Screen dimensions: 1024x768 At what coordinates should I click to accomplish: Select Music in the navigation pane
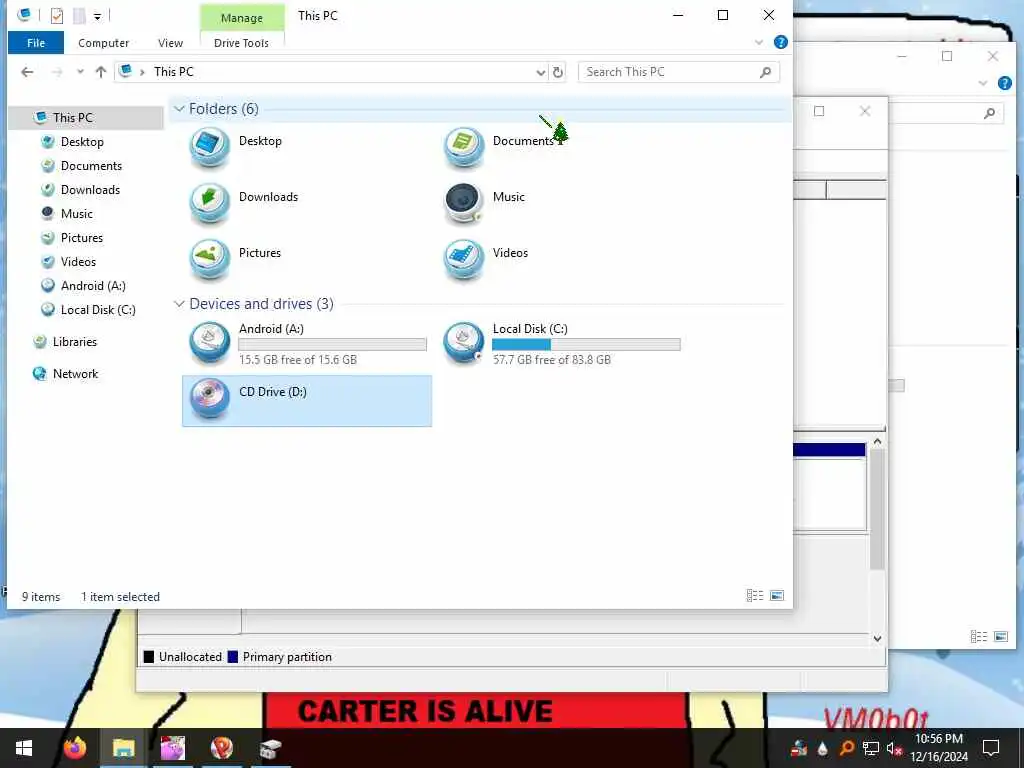(76, 214)
